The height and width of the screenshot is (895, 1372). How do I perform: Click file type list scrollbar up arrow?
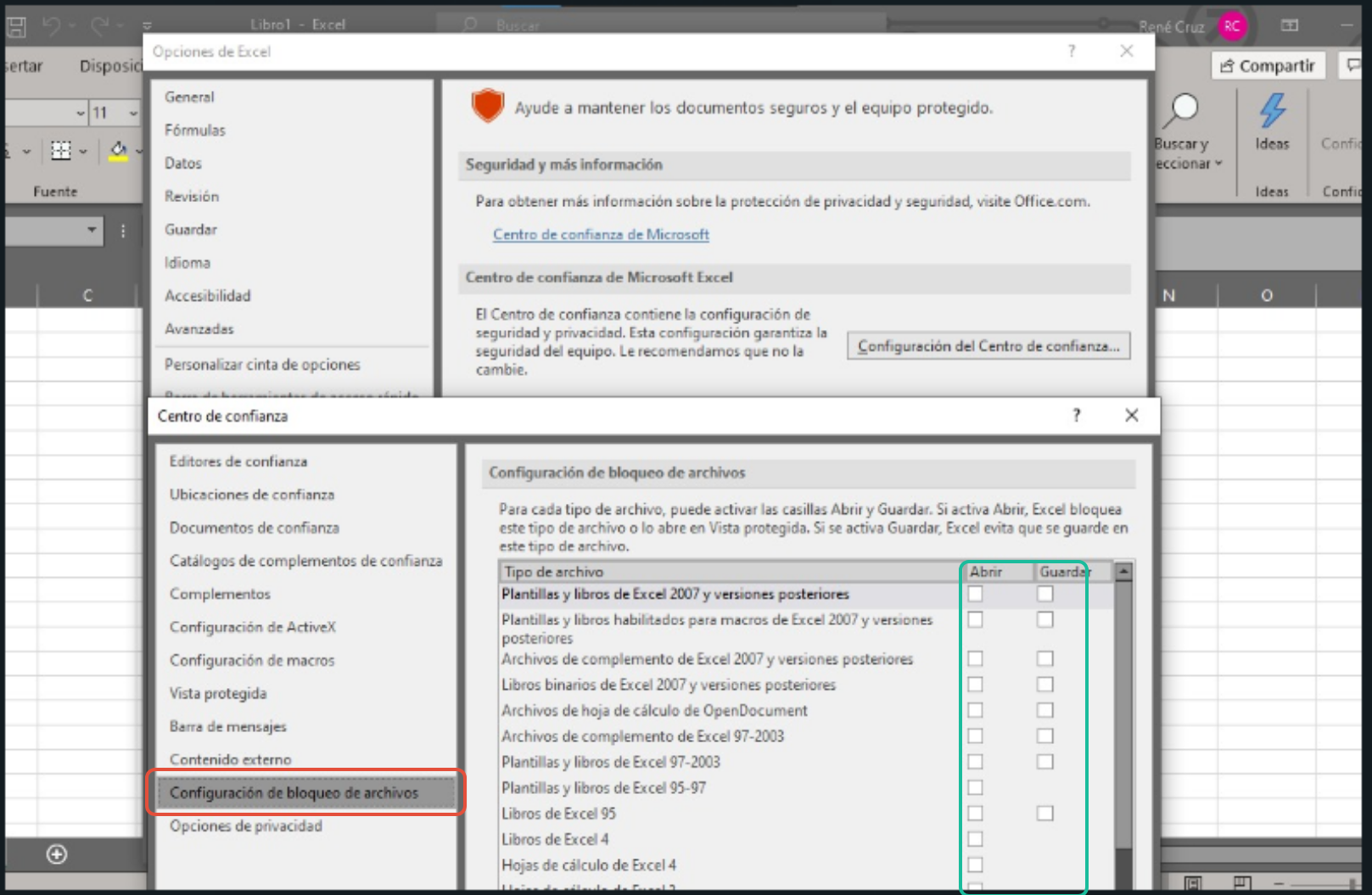tap(1123, 572)
